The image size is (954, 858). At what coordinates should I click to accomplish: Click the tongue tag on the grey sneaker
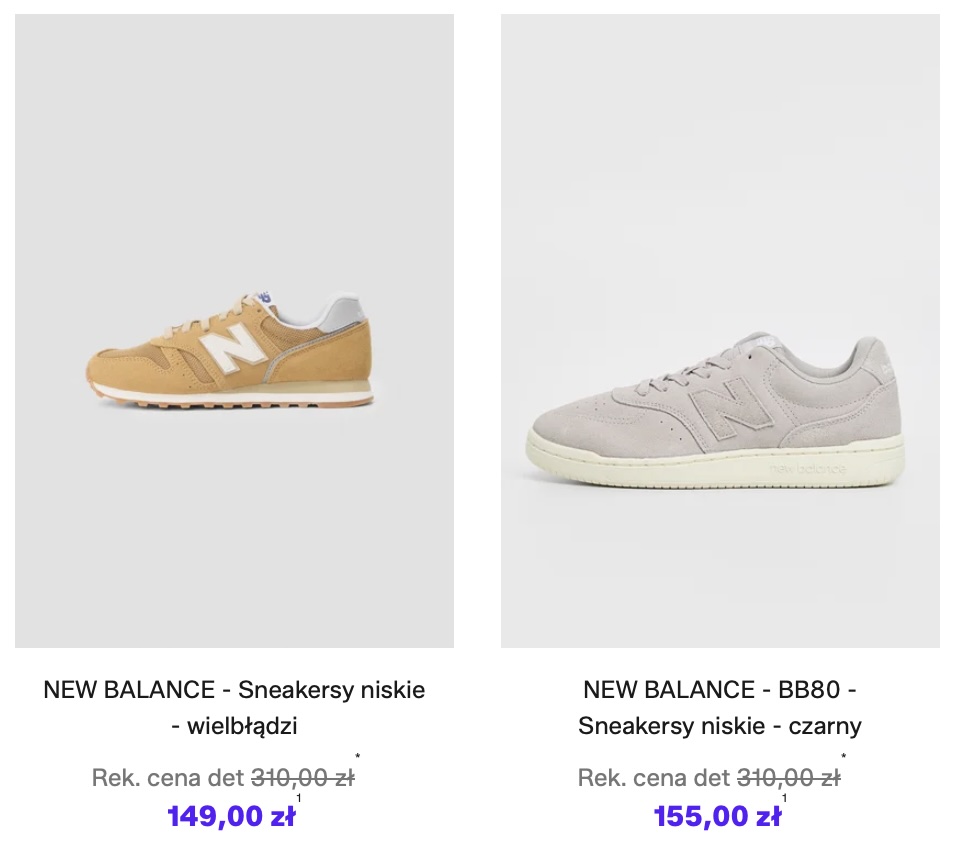[x=757, y=344]
